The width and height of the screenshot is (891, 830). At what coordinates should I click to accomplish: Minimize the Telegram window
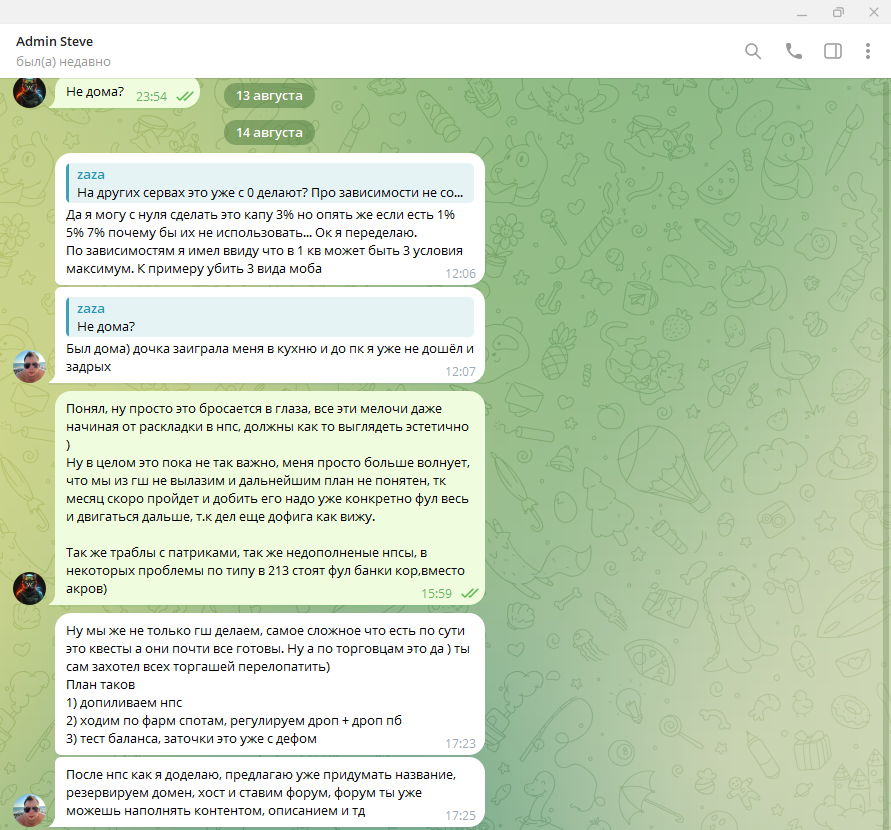point(802,12)
